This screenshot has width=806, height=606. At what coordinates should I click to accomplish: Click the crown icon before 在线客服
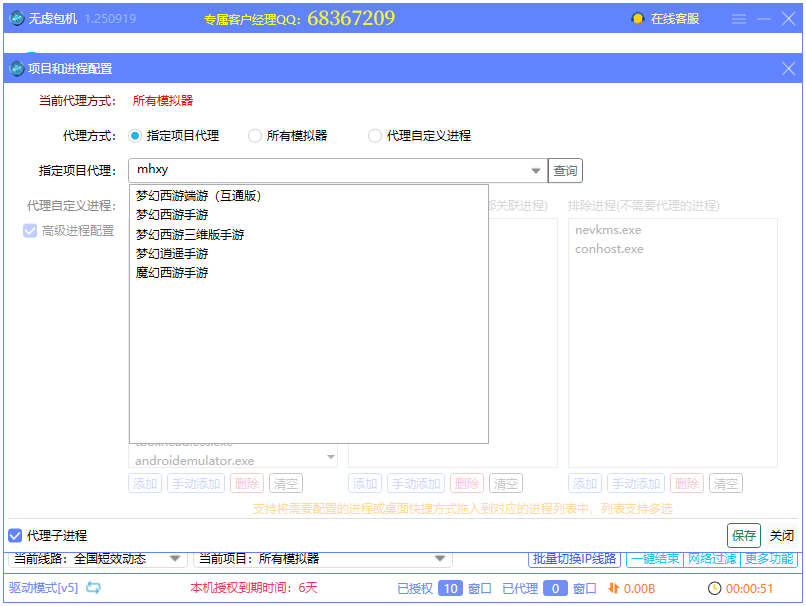tap(637, 18)
